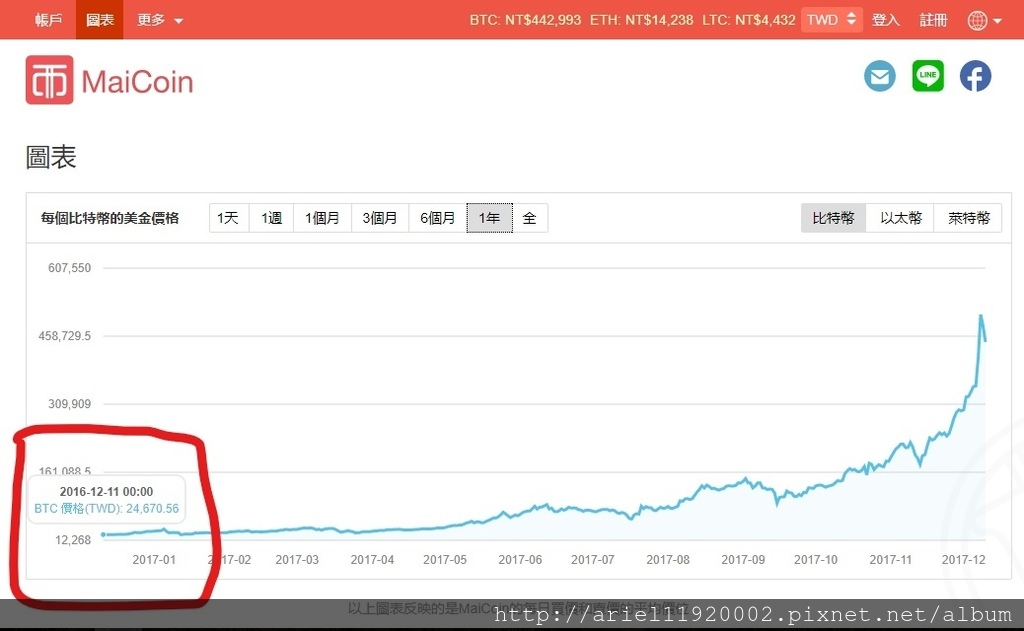Click the 607,550 y-axis label
This screenshot has width=1024, height=631.
click(x=69, y=268)
